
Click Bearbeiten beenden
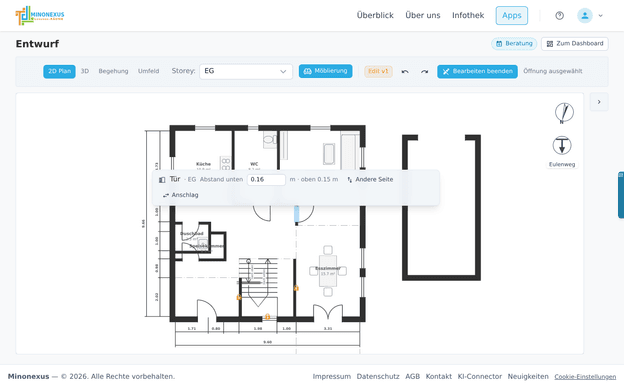point(477,72)
